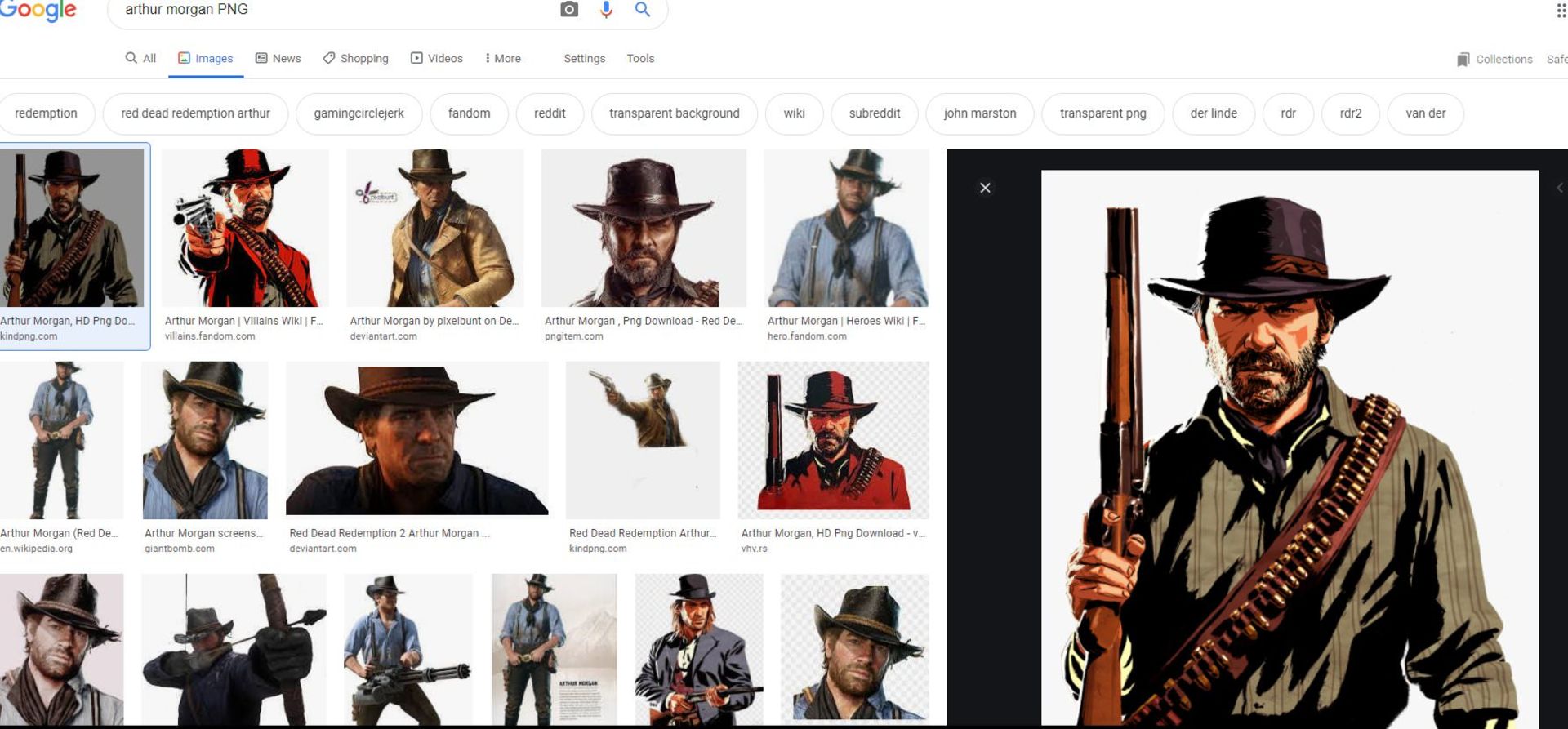1568x729 pixels.
Task: Click the 'wiki' filter chip
Action: (x=794, y=113)
